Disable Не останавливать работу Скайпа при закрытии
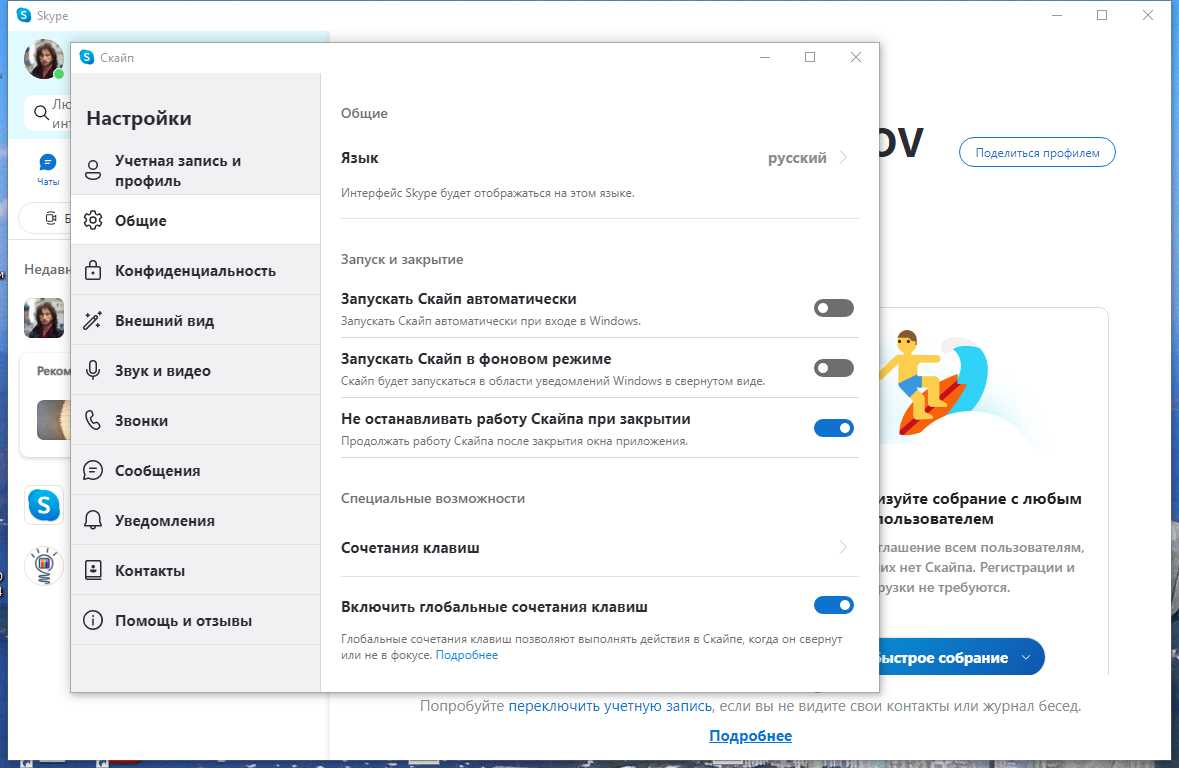The height and width of the screenshot is (768, 1179). (833, 428)
